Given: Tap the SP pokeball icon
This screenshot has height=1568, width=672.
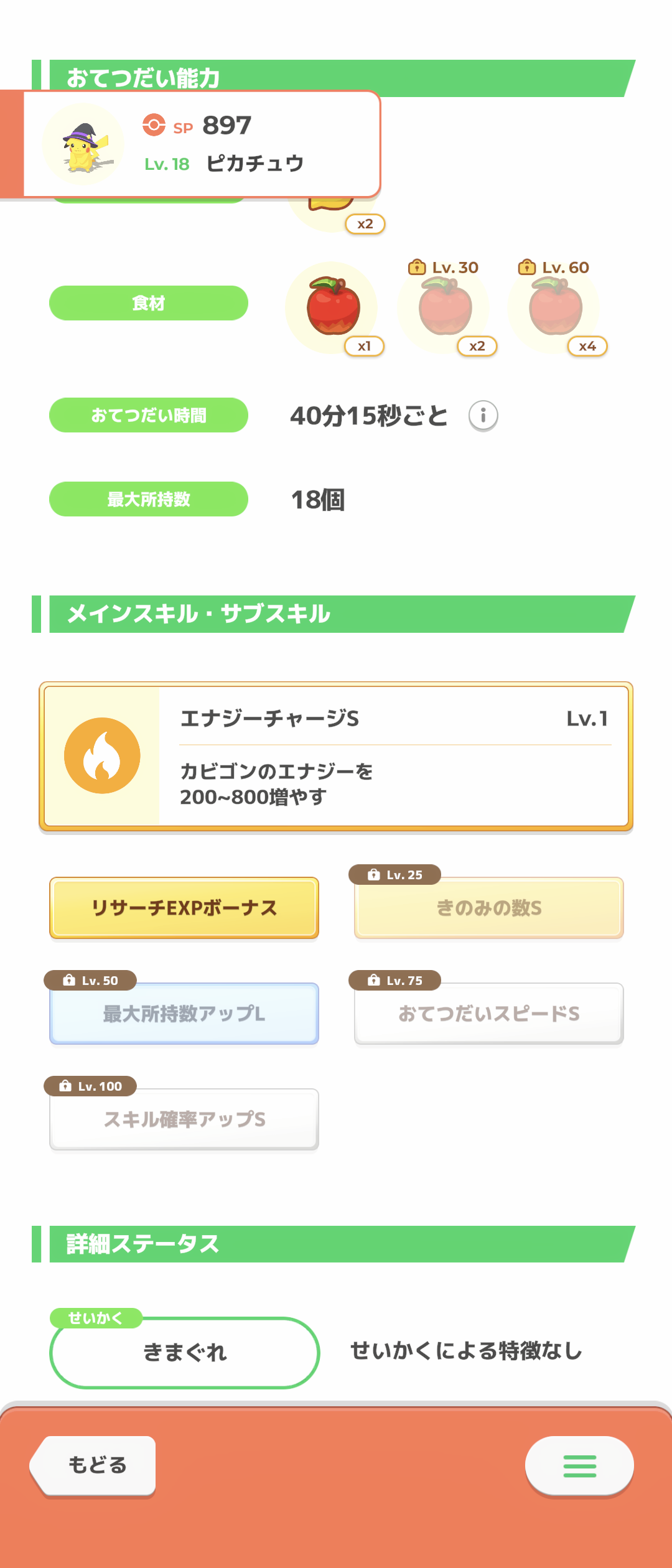Looking at the screenshot, I should coord(154,125).
